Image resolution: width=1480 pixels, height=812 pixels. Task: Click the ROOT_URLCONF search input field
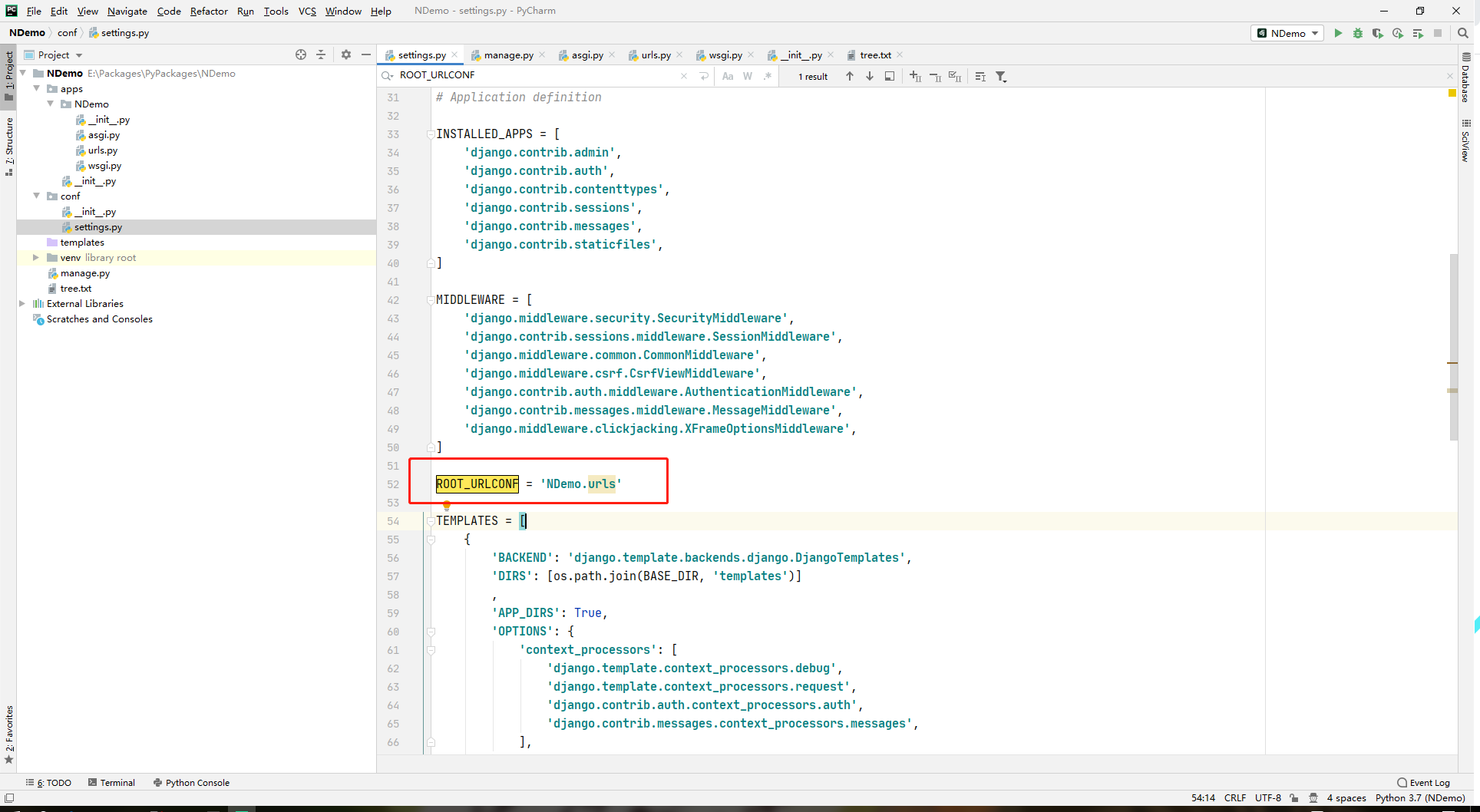[537, 75]
